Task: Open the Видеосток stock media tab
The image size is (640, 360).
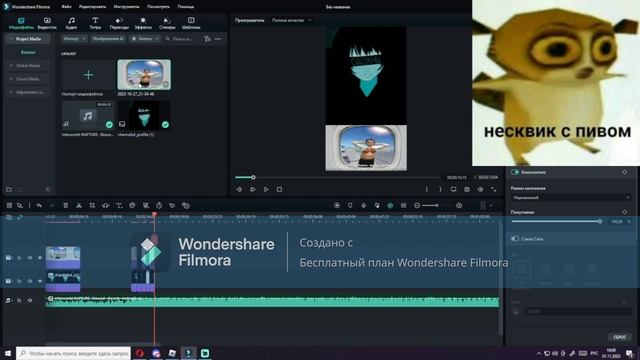Action: coord(47,23)
